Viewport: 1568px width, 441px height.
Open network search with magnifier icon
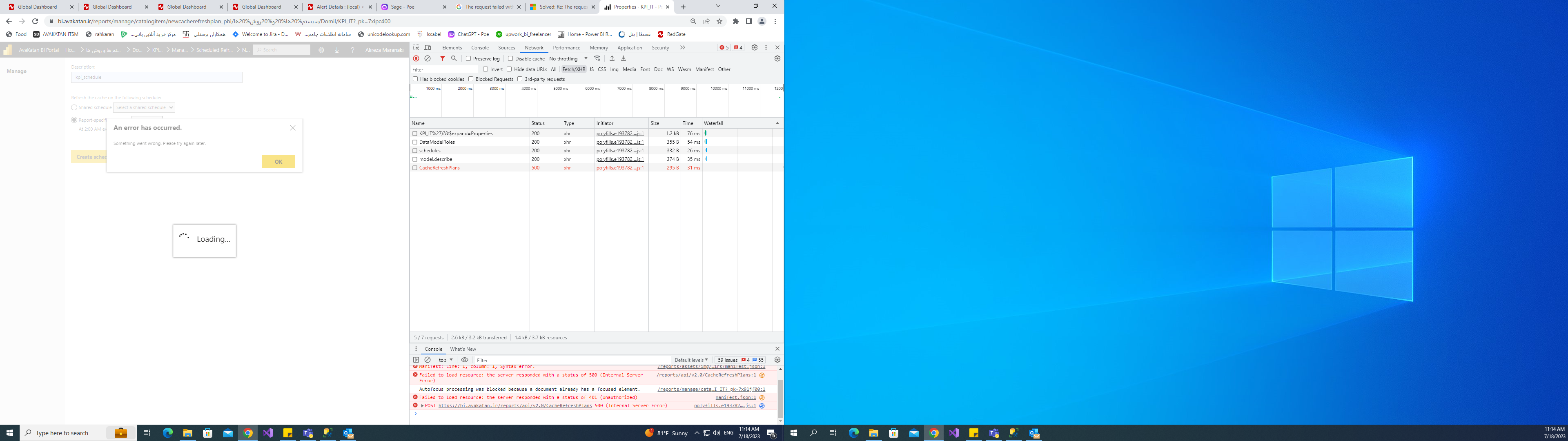tap(454, 58)
